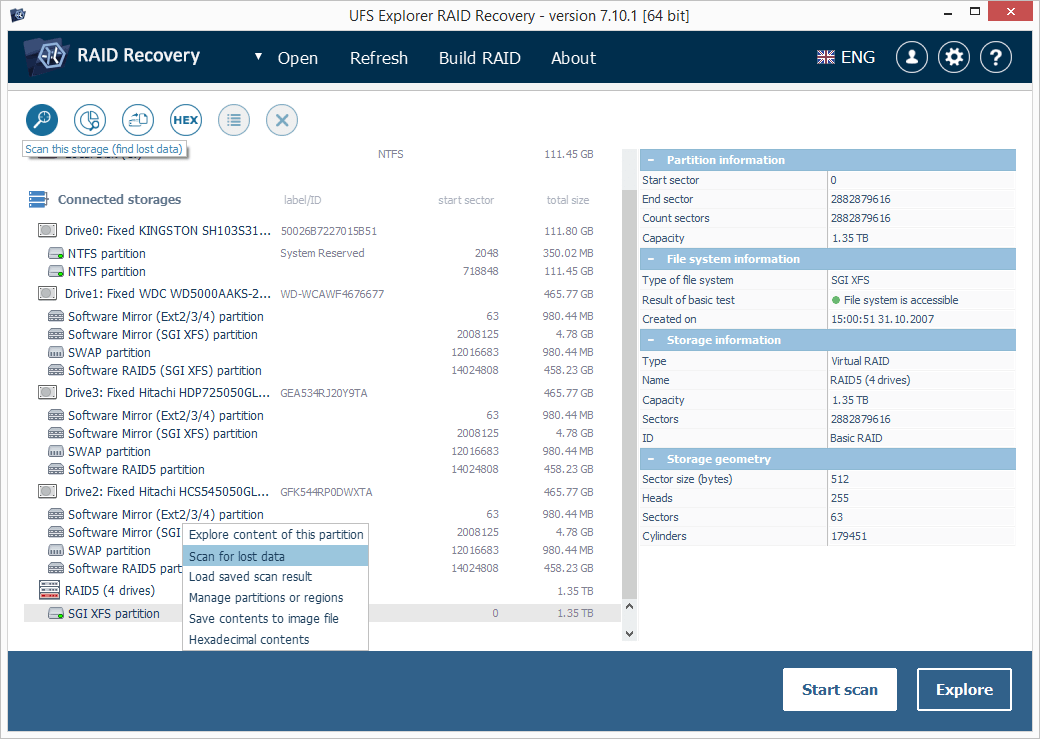Viewport: 1040px width, 739px height.
Task: Click Refresh in the top menu
Action: pos(379,58)
